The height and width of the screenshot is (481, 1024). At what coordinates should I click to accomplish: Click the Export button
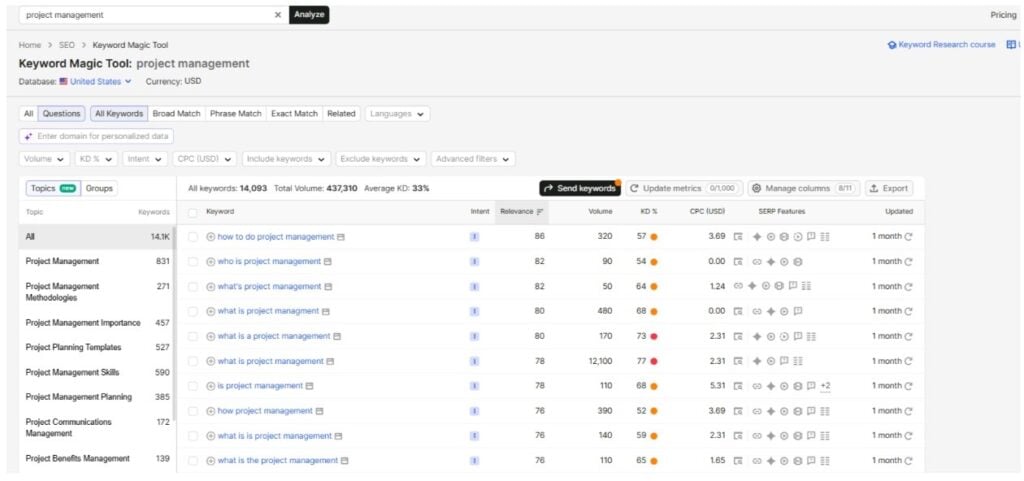[889, 188]
